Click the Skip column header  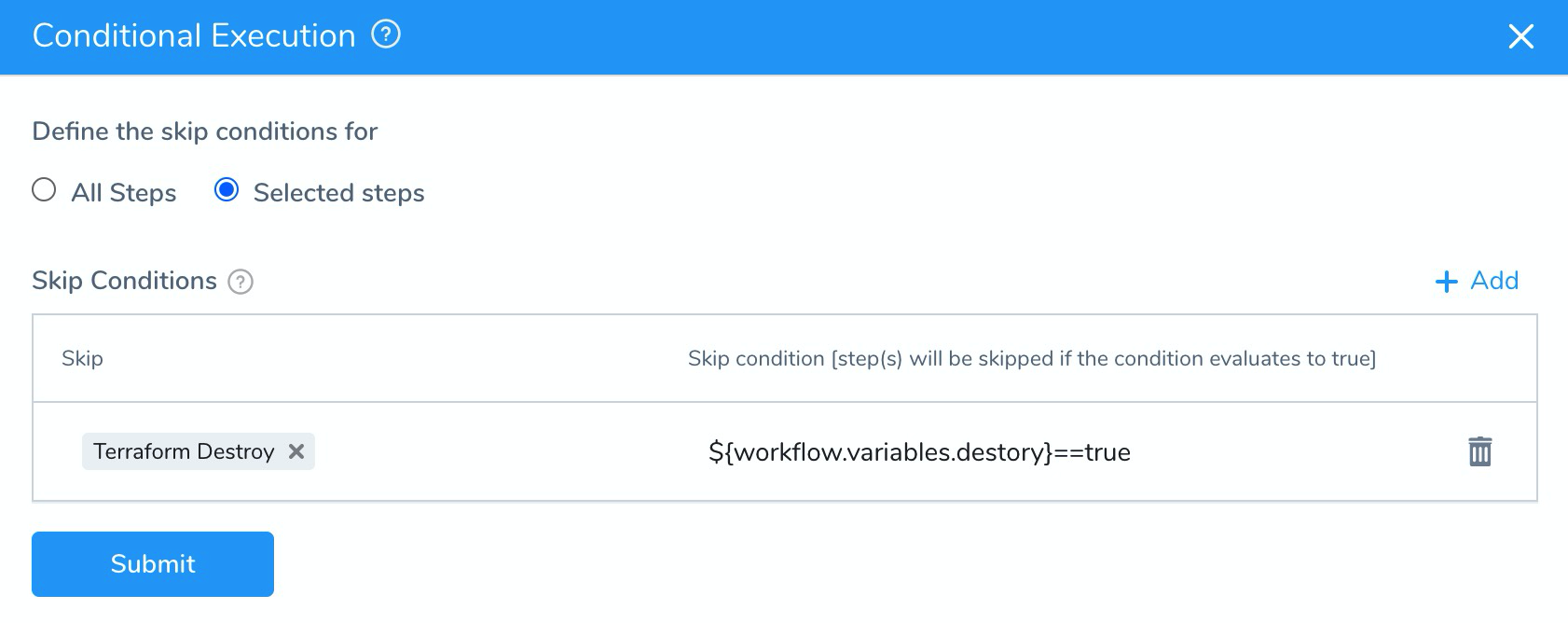click(x=82, y=358)
